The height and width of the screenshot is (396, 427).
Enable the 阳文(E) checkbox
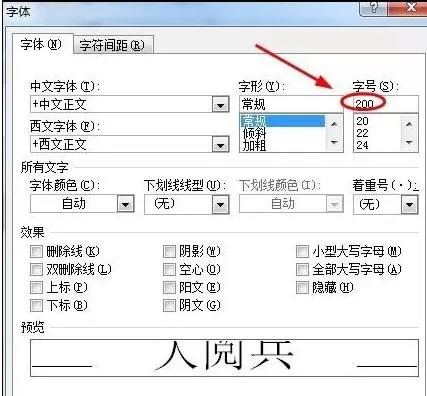(169, 287)
